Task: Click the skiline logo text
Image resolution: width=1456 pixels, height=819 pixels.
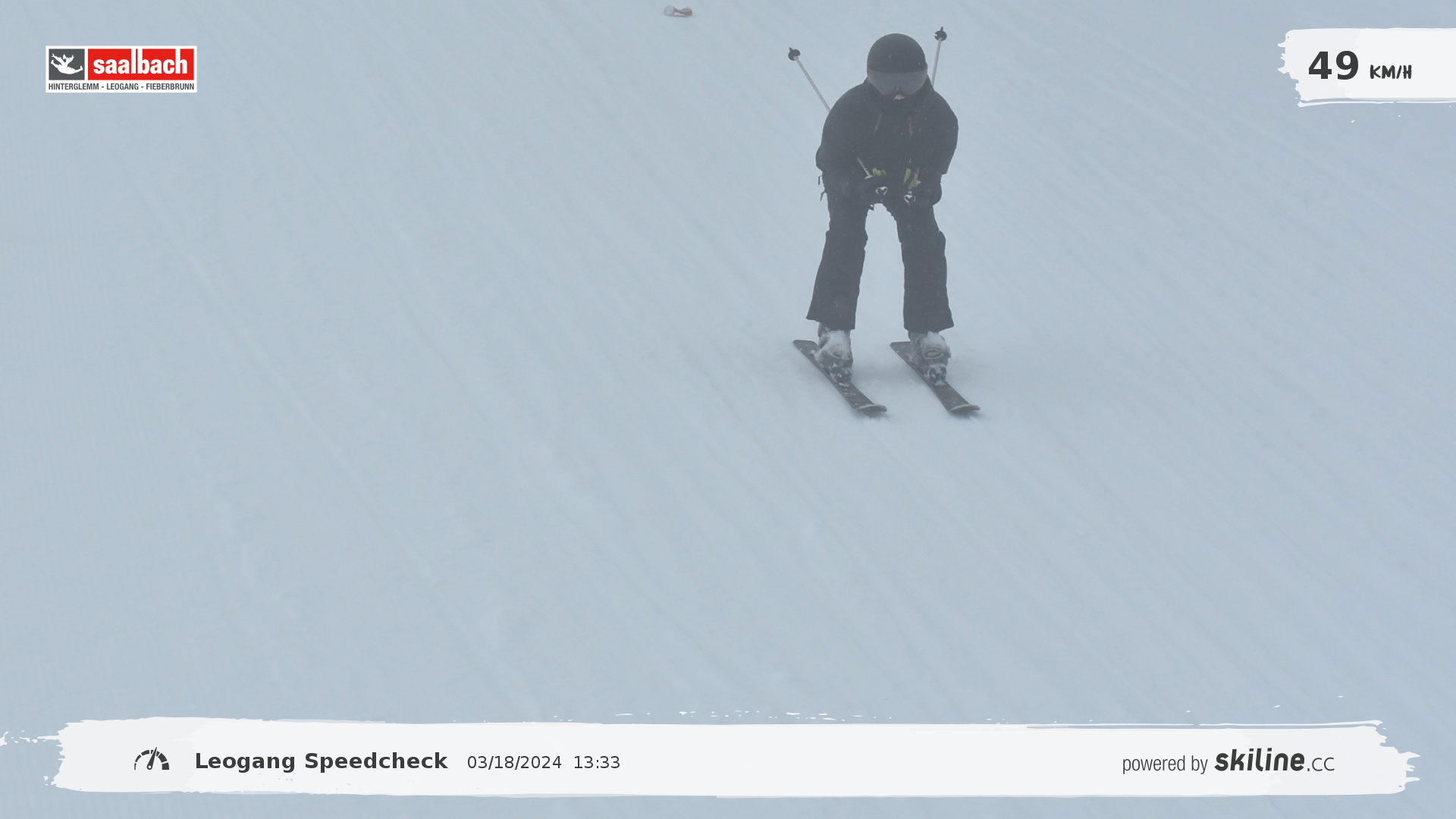Action: [x=1259, y=760]
